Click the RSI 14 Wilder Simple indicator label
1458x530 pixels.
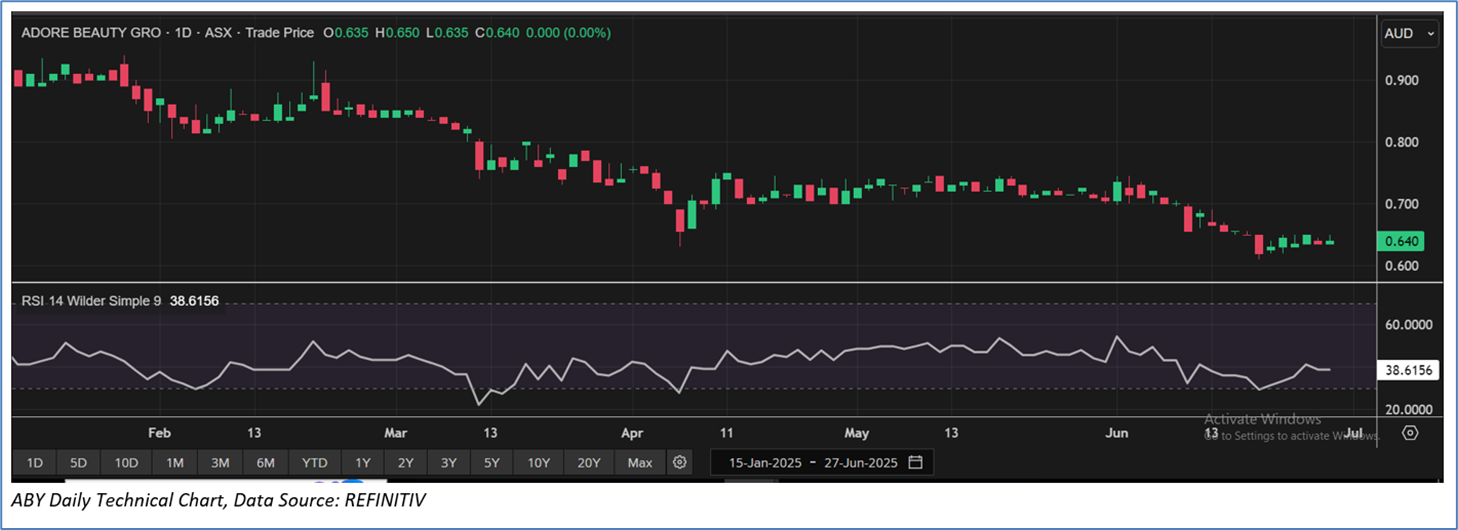pyautogui.click(x=91, y=299)
